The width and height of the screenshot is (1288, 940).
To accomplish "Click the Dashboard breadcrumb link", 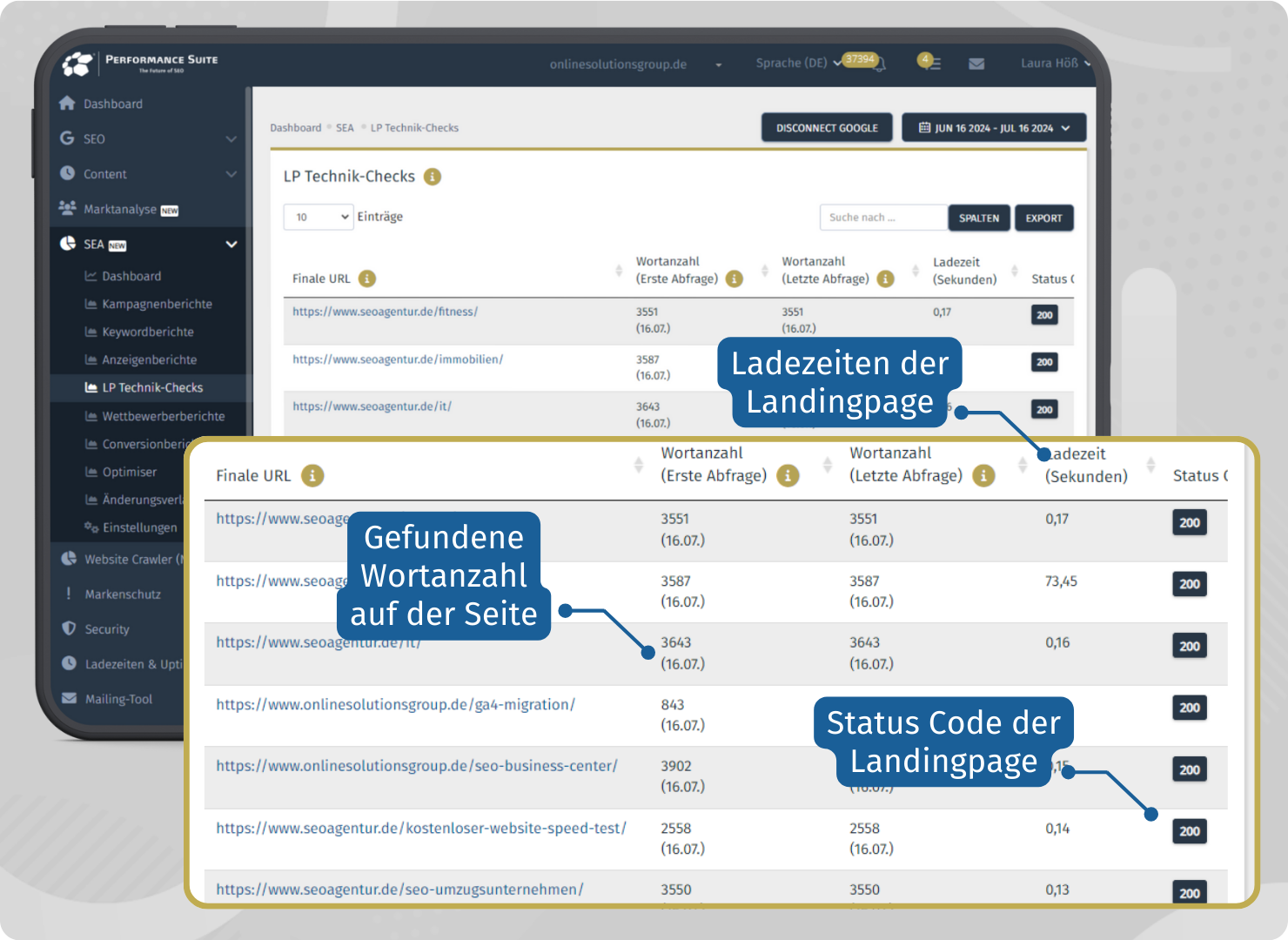I will tap(295, 128).
